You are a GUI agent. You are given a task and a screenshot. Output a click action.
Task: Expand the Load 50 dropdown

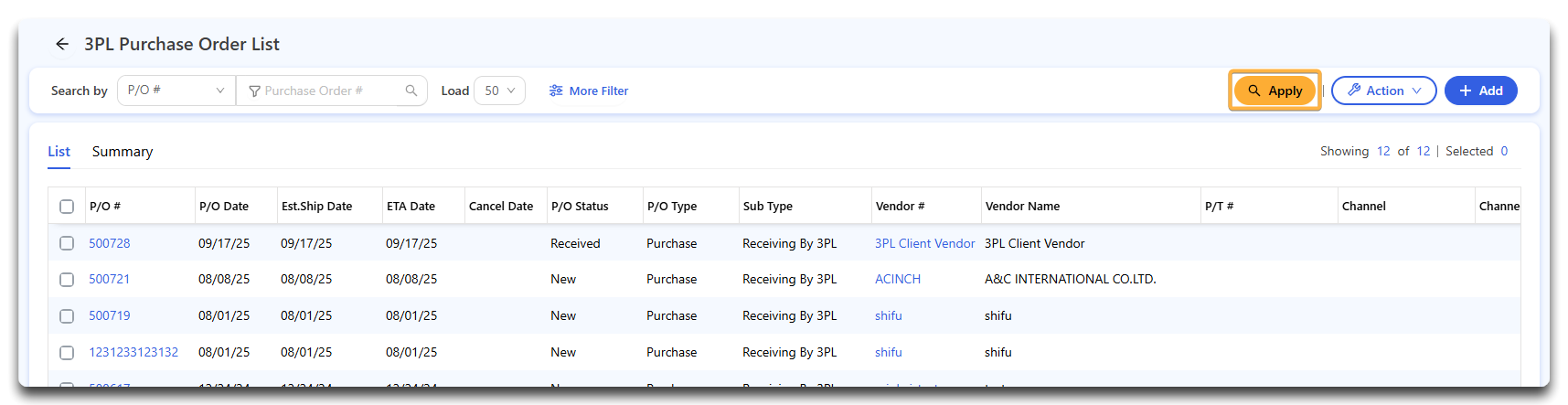tap(499, 91)
